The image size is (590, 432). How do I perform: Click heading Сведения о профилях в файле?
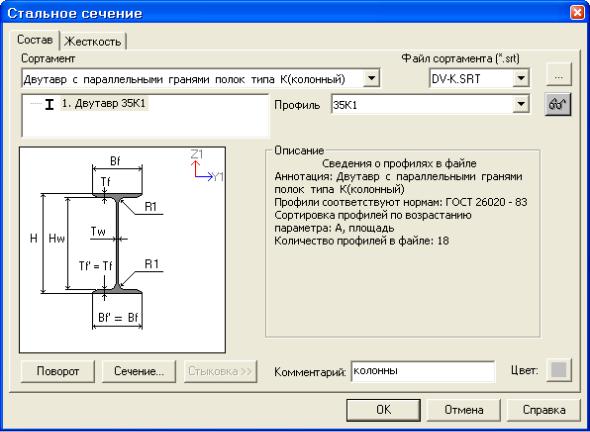point(399,164)
